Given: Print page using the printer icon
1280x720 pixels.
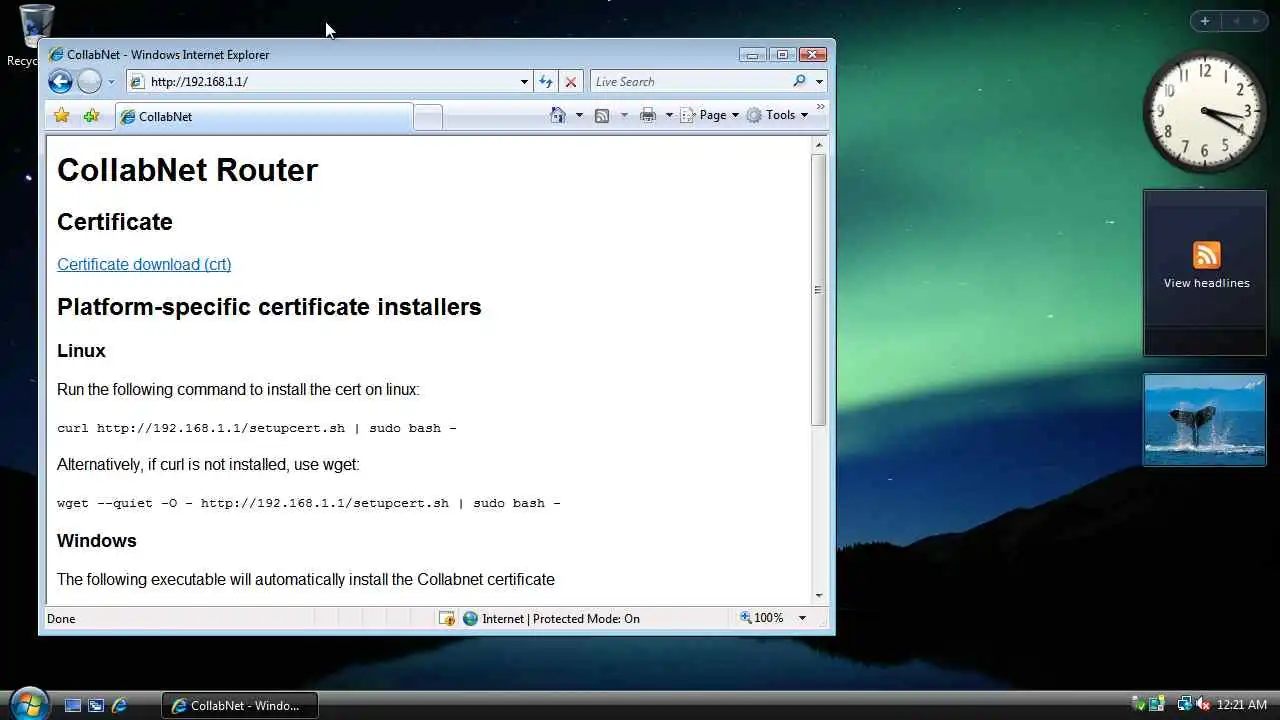Looking at the screenshot, I should (x=648, y=115).
